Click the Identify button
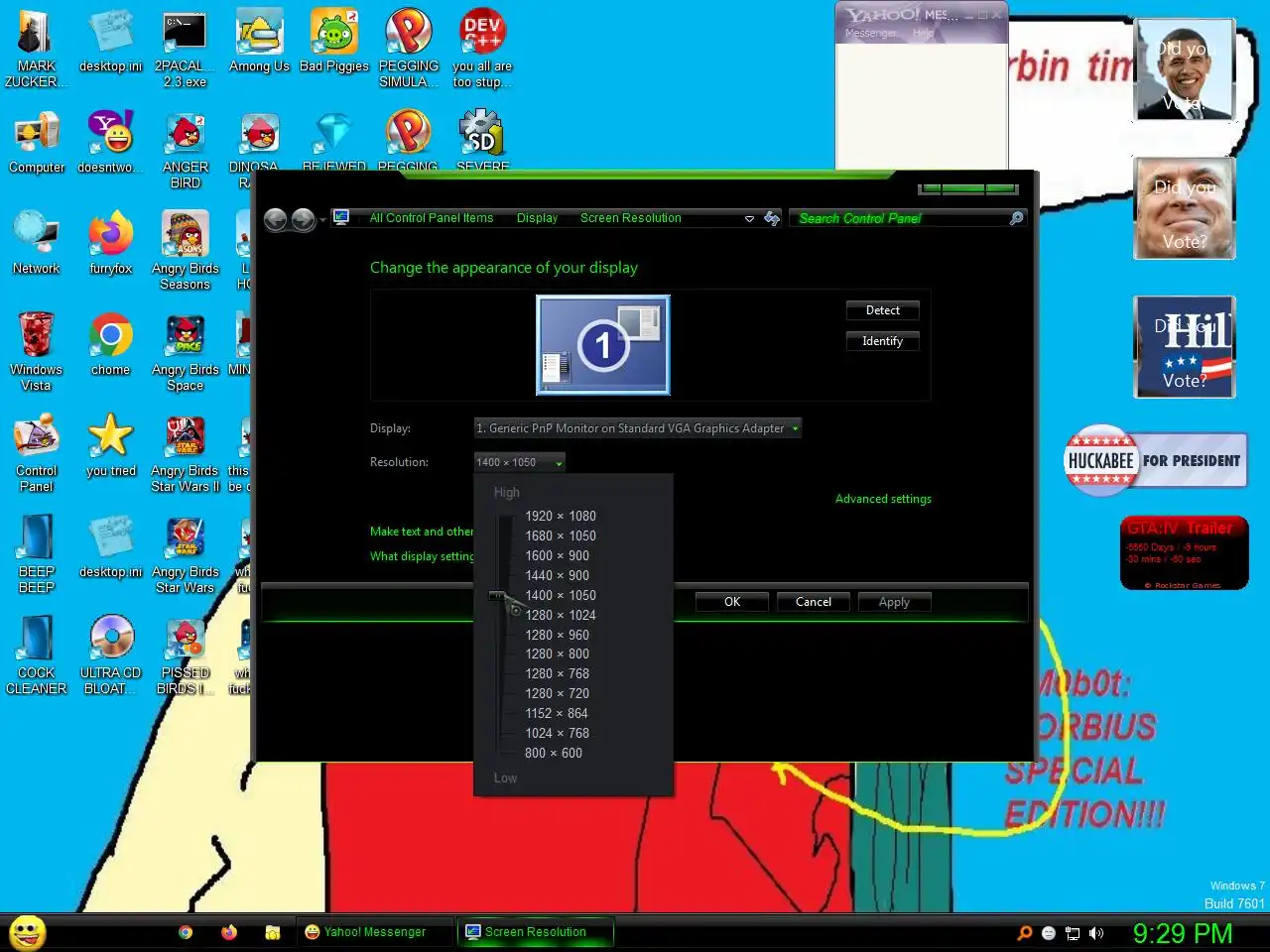1270x952 pixels. pos(882,341)
